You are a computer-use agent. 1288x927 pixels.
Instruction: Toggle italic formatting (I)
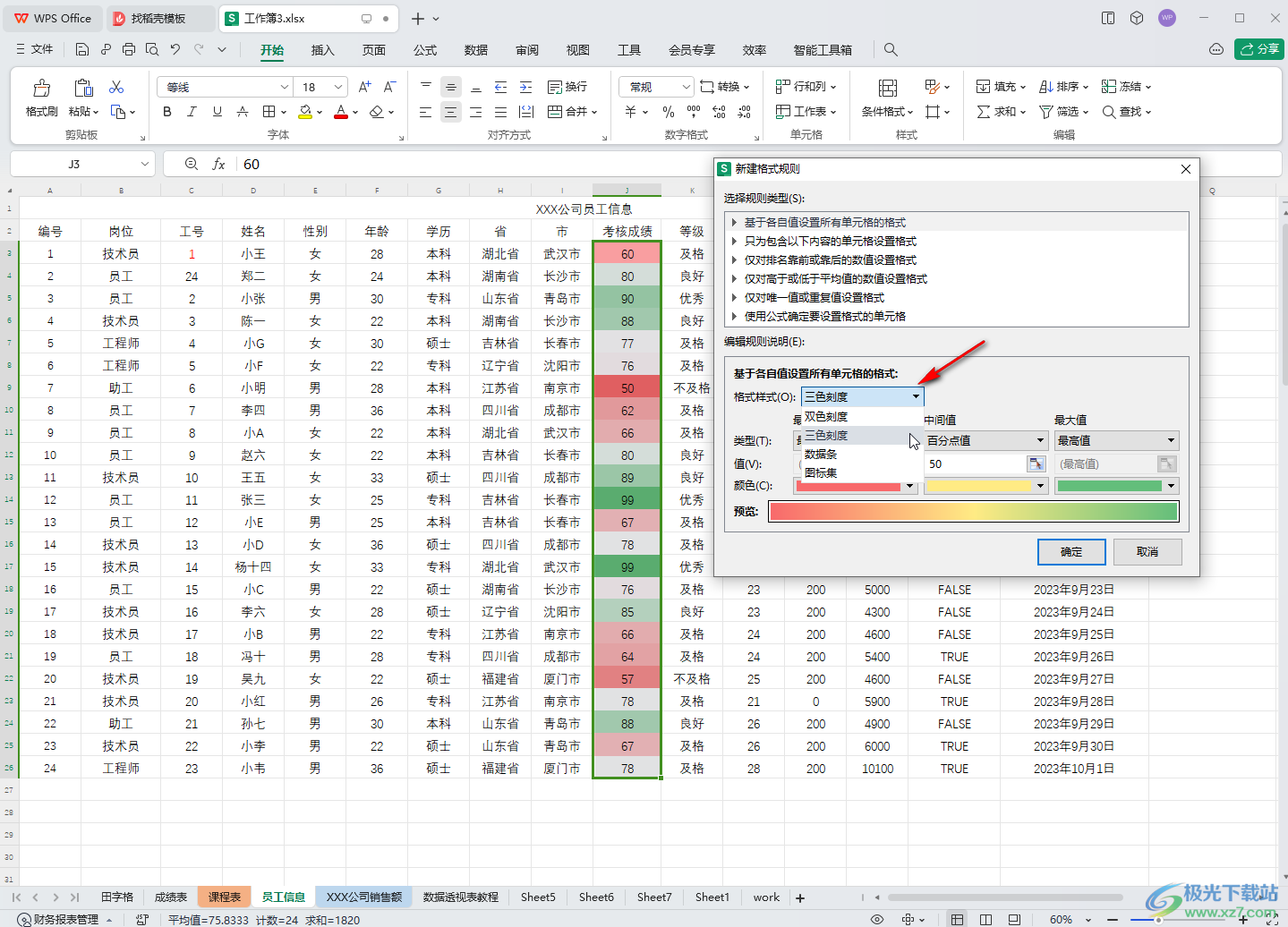click(192, 112)
